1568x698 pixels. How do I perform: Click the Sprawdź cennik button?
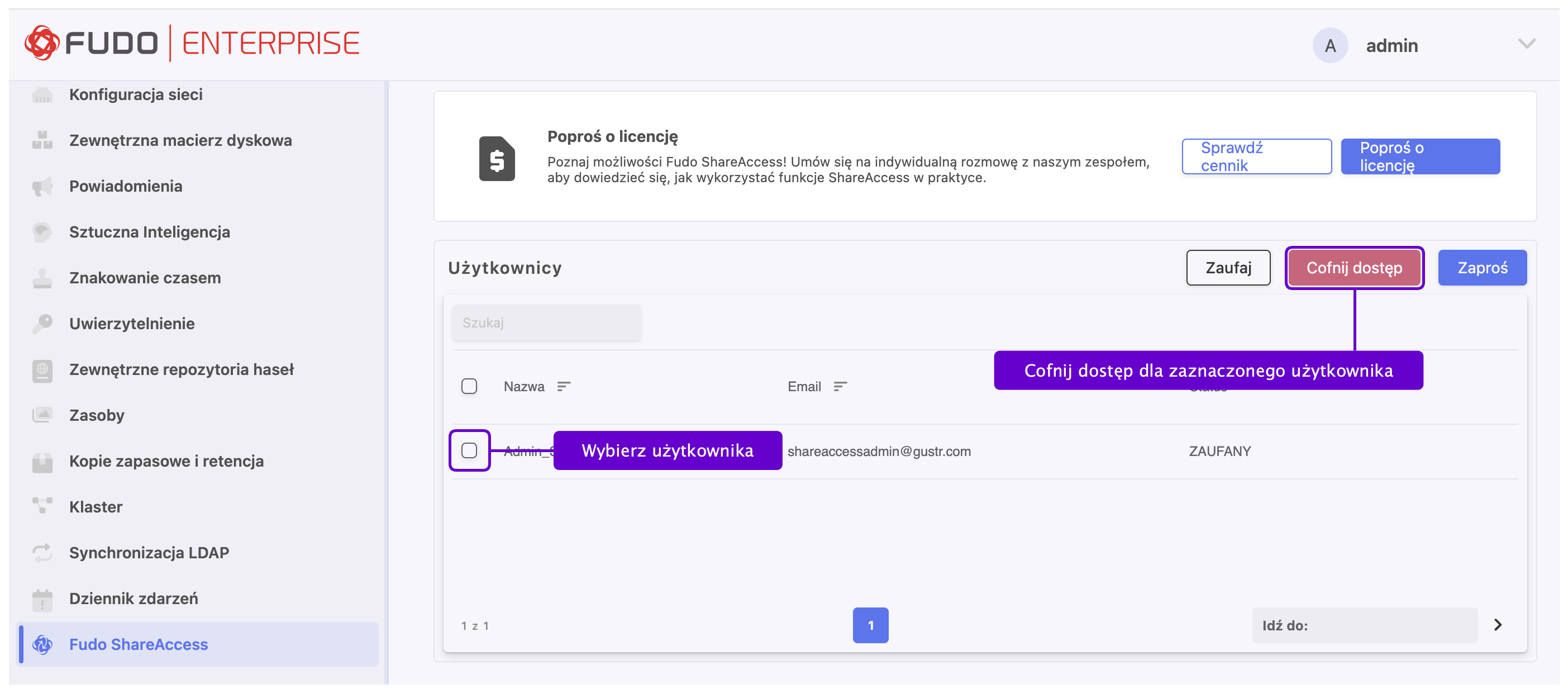(1256, 156)
